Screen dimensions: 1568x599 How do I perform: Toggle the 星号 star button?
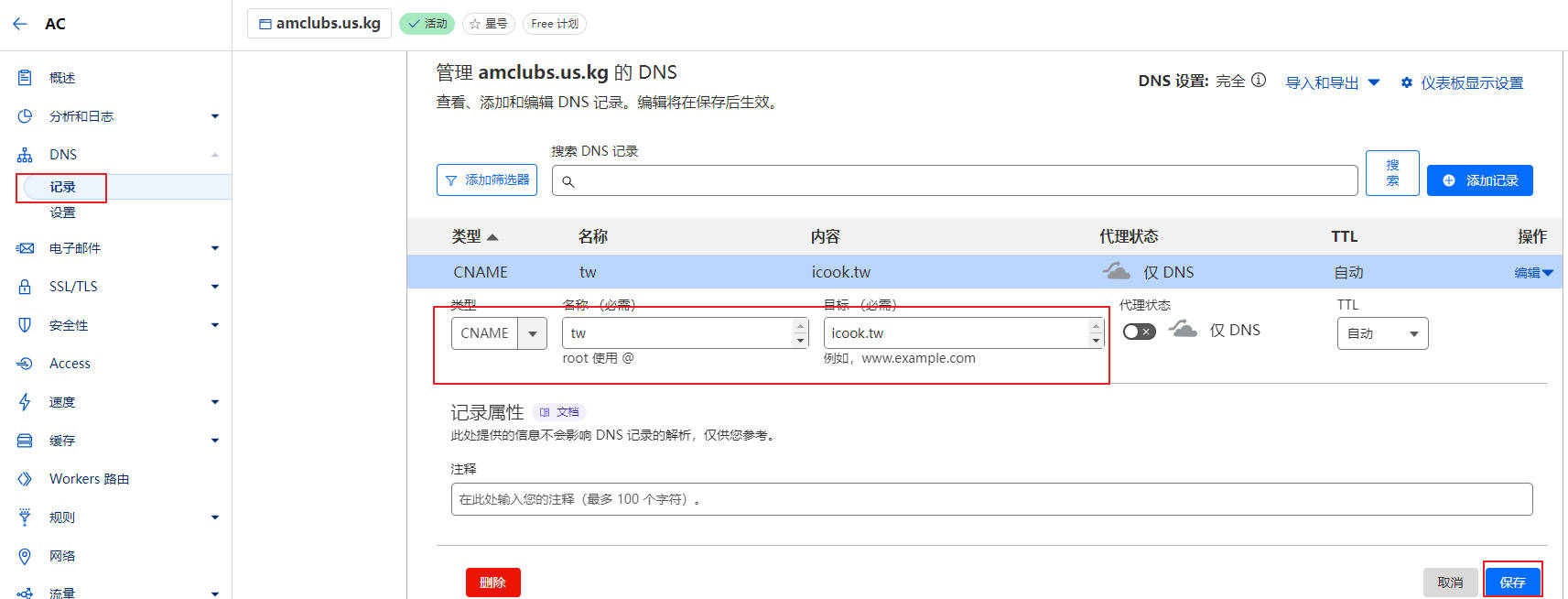point(489,24)
